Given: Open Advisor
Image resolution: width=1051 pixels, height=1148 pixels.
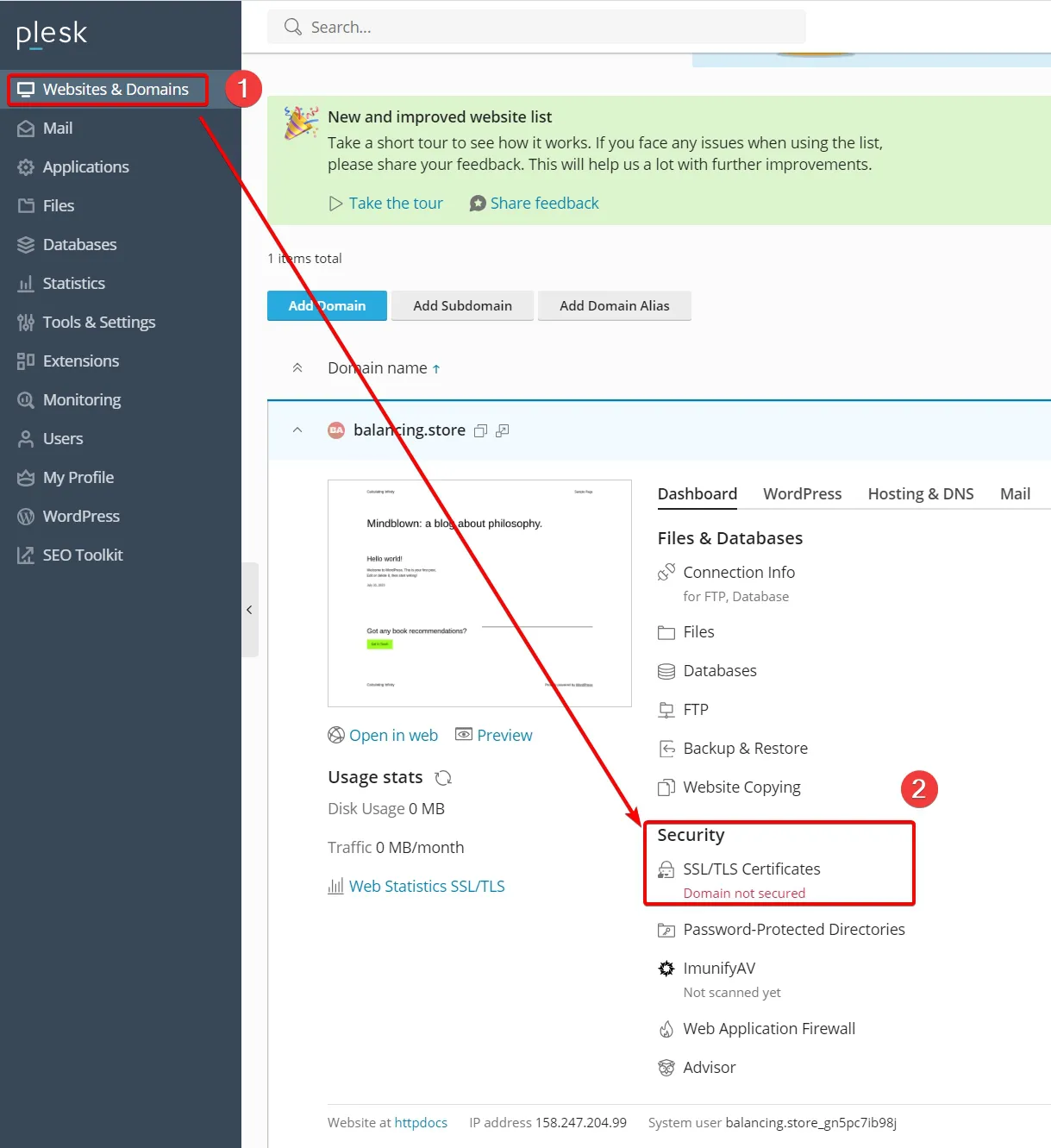Looking at the screenshot, I should 710,1068.
